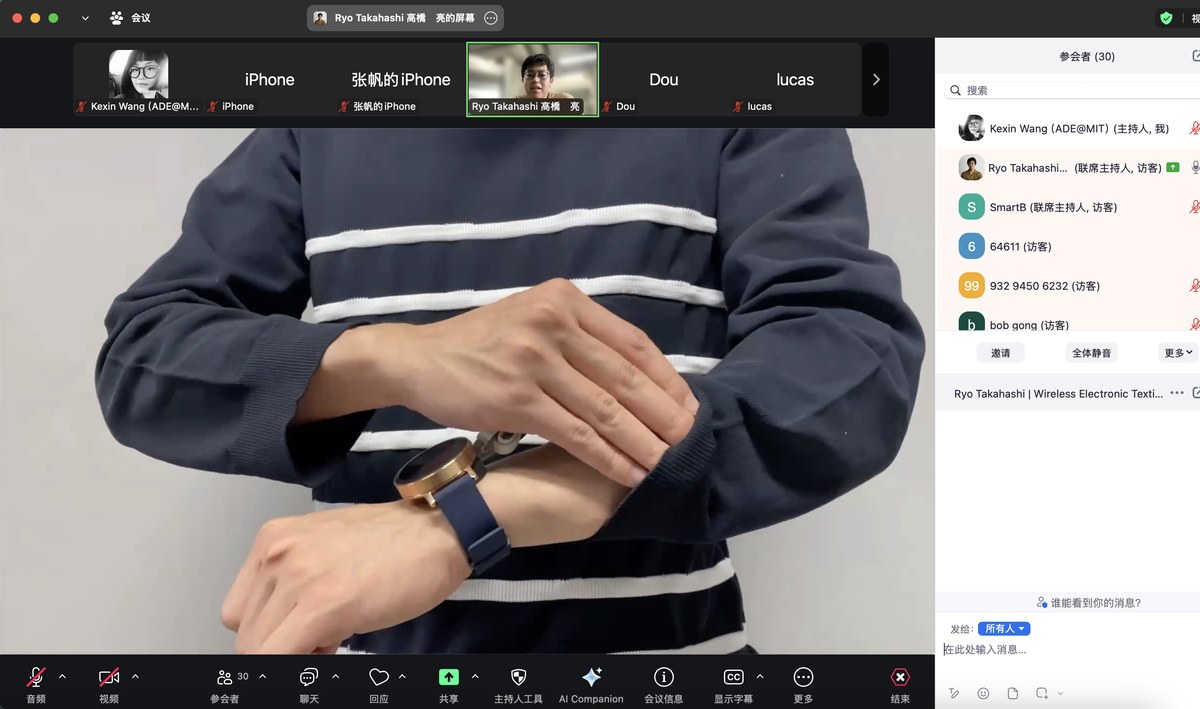1200x709 pixels.
Task: Unmute microphone using the 音频 icon
Action: pos(36,677)
